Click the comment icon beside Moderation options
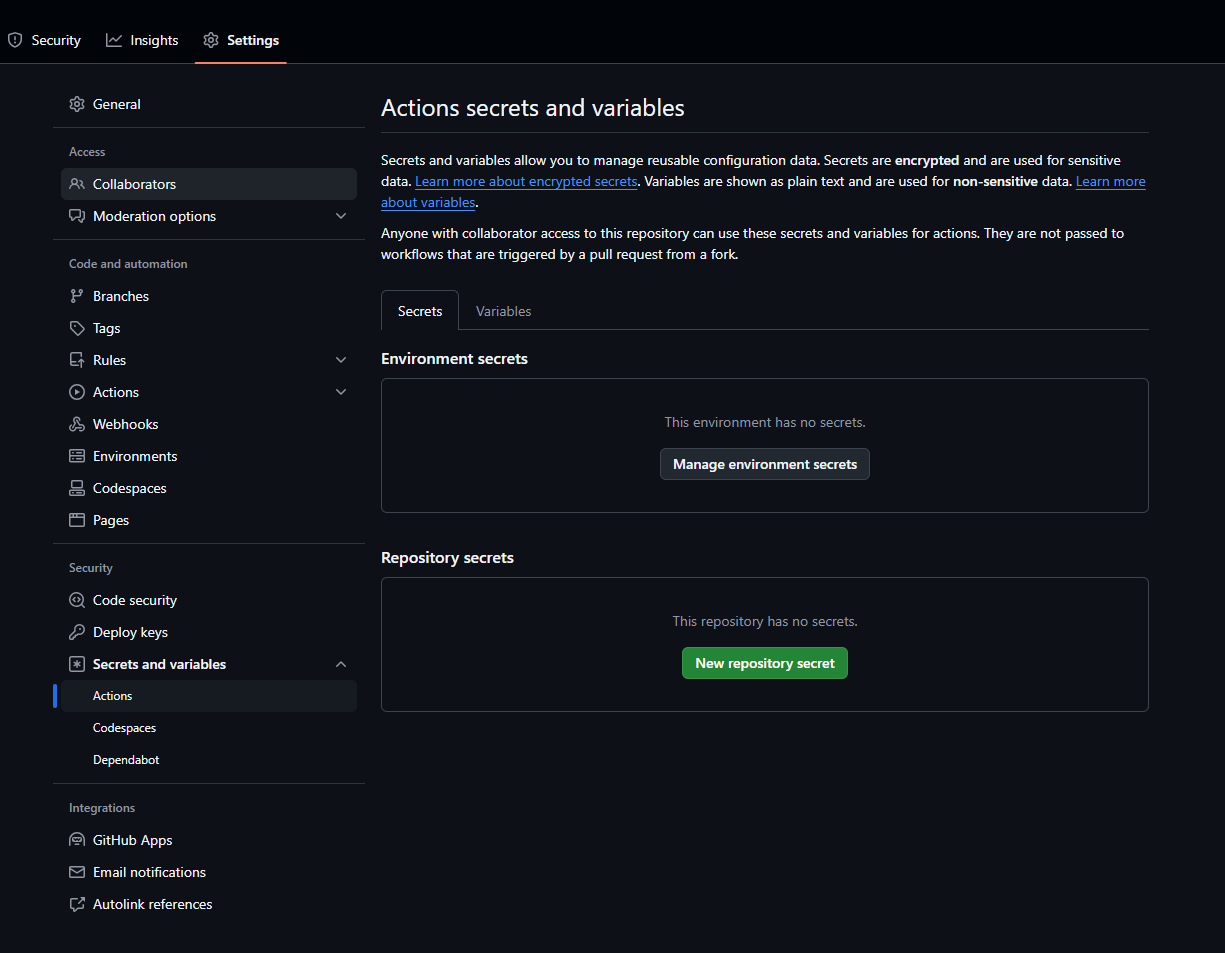Image resolution: width=1225 pixels, height=953 pixels. (77, 216)
